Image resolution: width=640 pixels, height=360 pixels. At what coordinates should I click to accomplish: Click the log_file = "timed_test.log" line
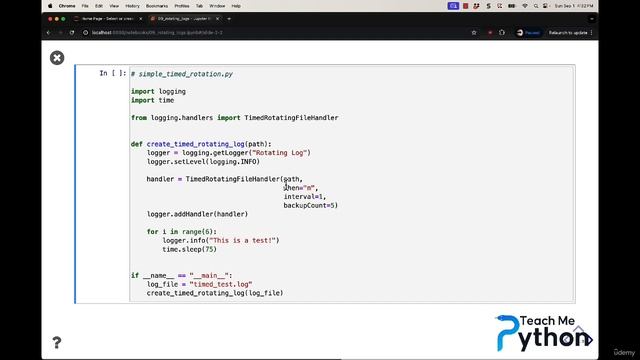(200, 284)
